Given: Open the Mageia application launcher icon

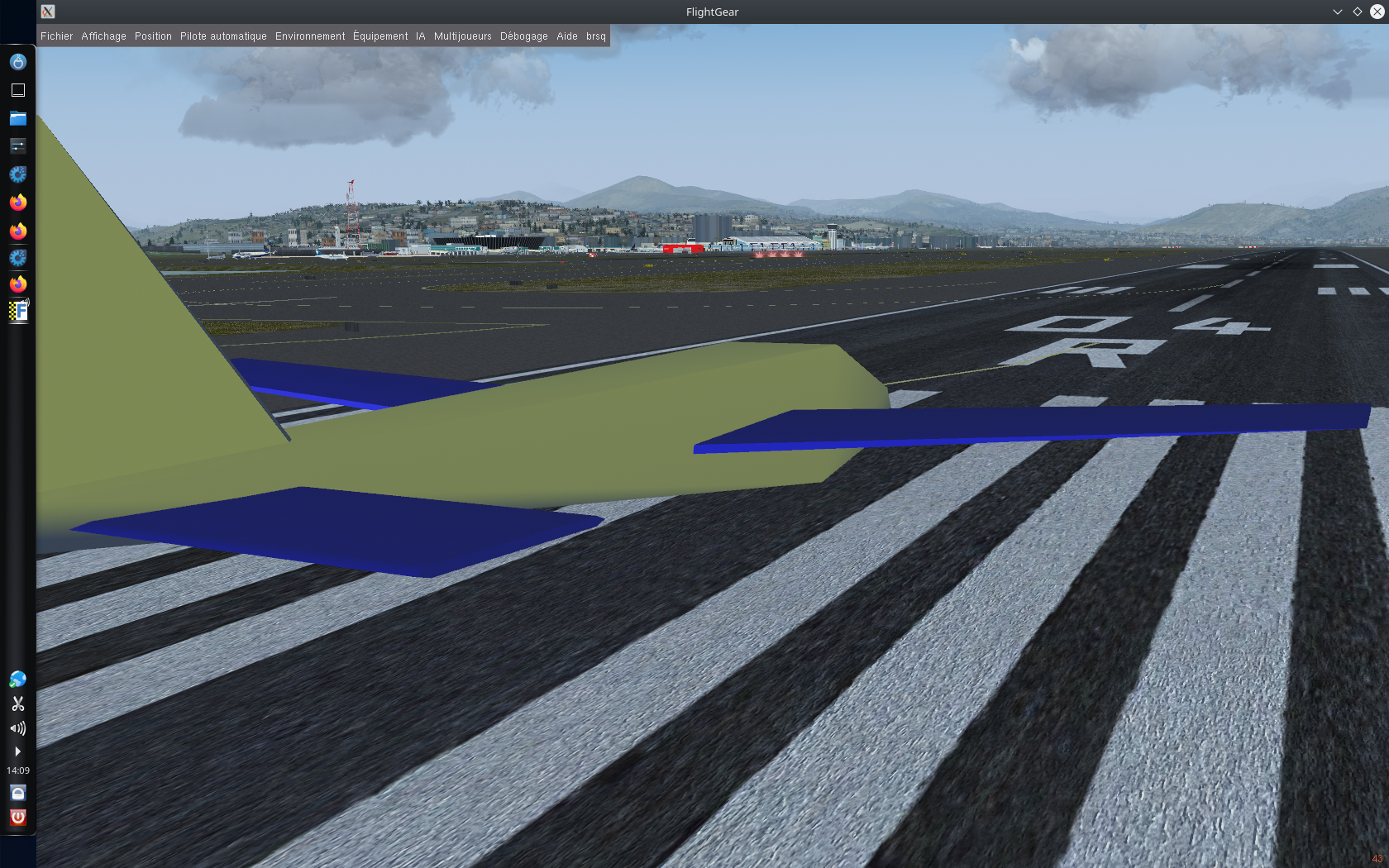Looking at the screenshot, I should click(17, 62).
